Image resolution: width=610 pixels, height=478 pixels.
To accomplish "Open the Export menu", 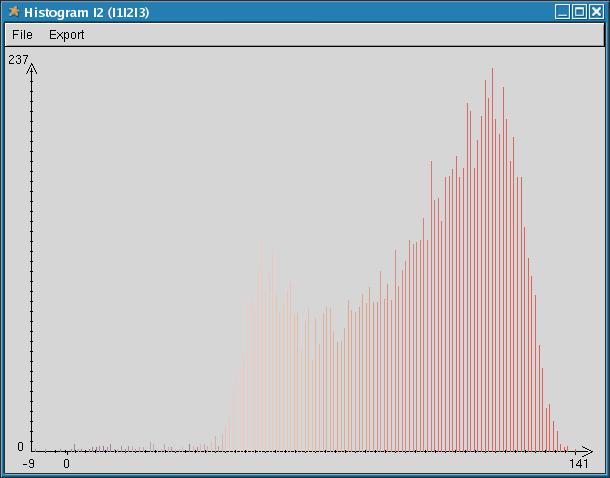I will [x=67, y=35].
